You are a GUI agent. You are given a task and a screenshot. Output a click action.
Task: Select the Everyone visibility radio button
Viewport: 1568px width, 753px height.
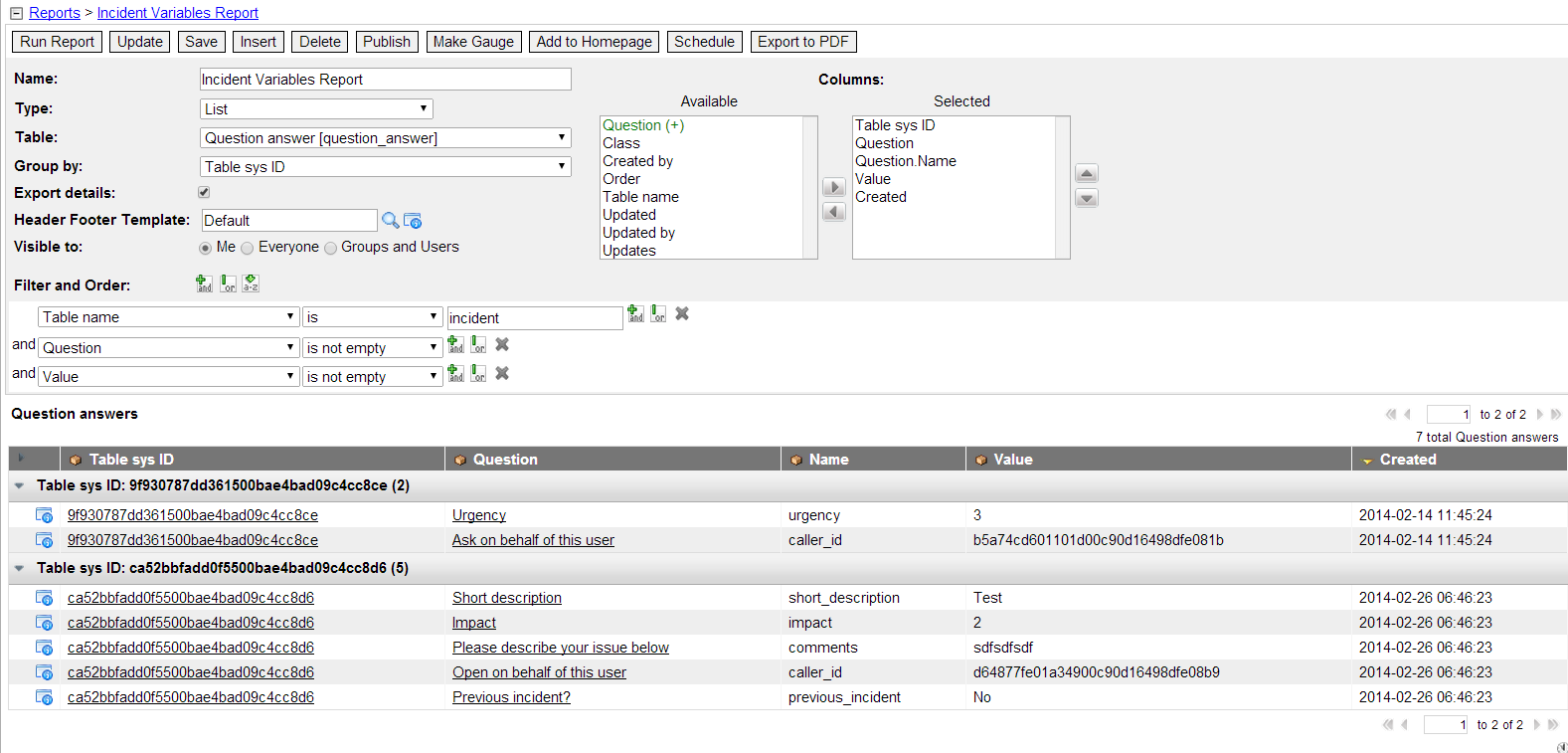[248, 248]
